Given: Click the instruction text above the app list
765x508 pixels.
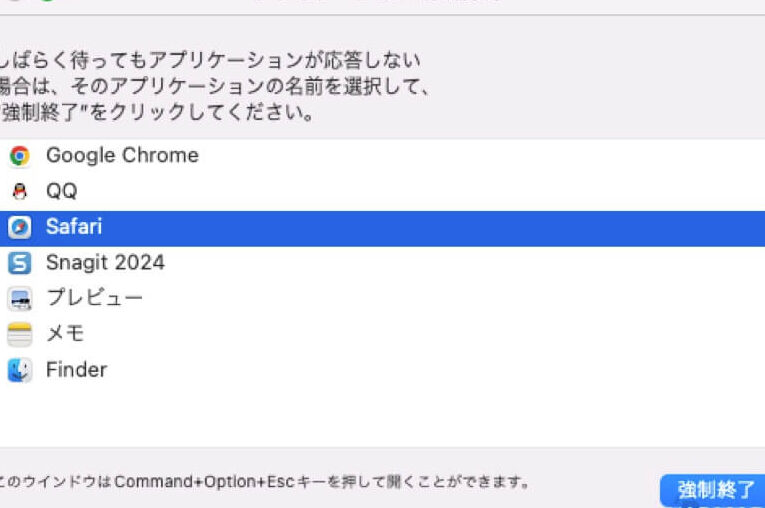Looking at the screenshot, I should click(x=215, y=87).
